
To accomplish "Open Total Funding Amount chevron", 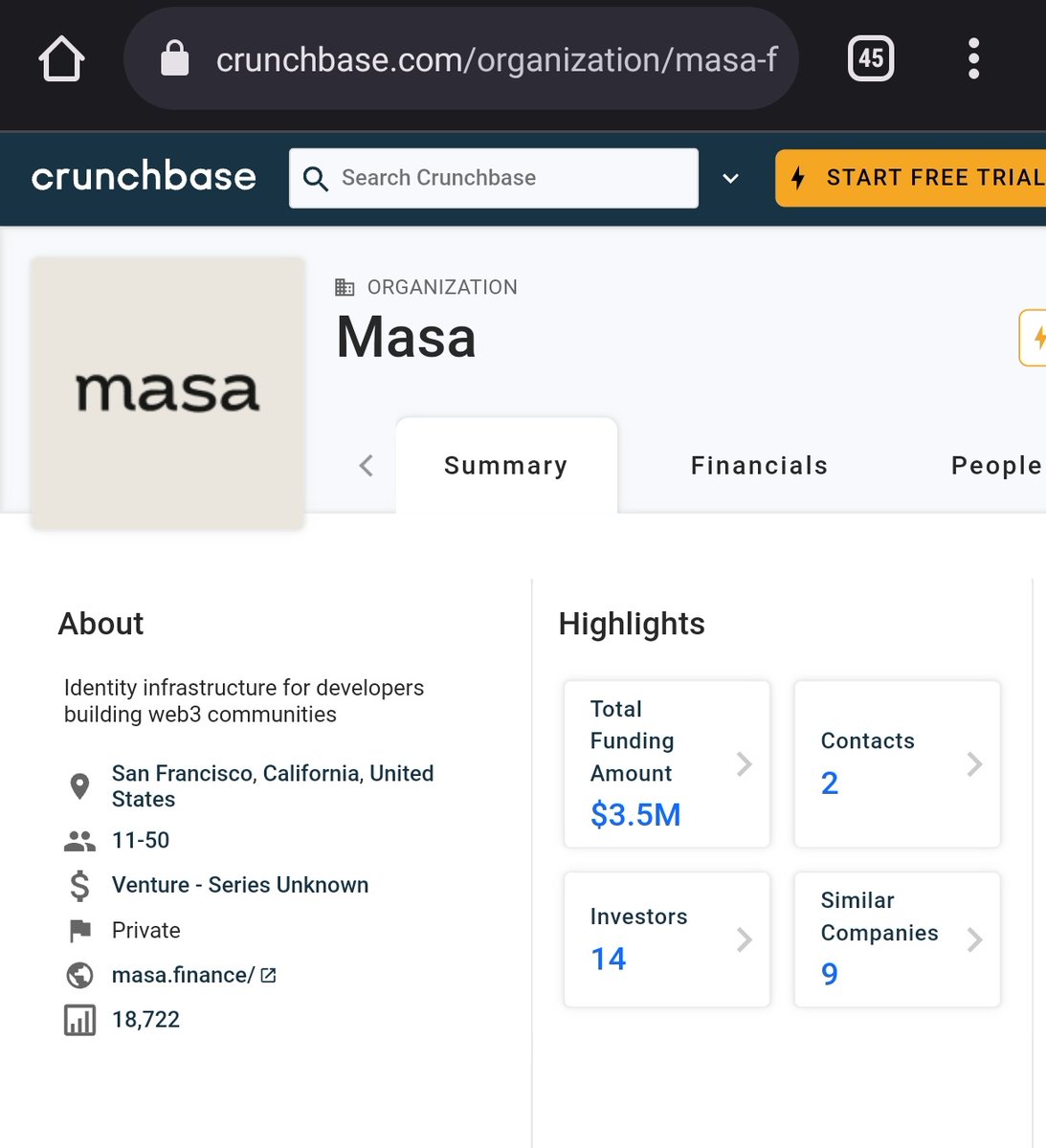I will click(x=745, y=763).
